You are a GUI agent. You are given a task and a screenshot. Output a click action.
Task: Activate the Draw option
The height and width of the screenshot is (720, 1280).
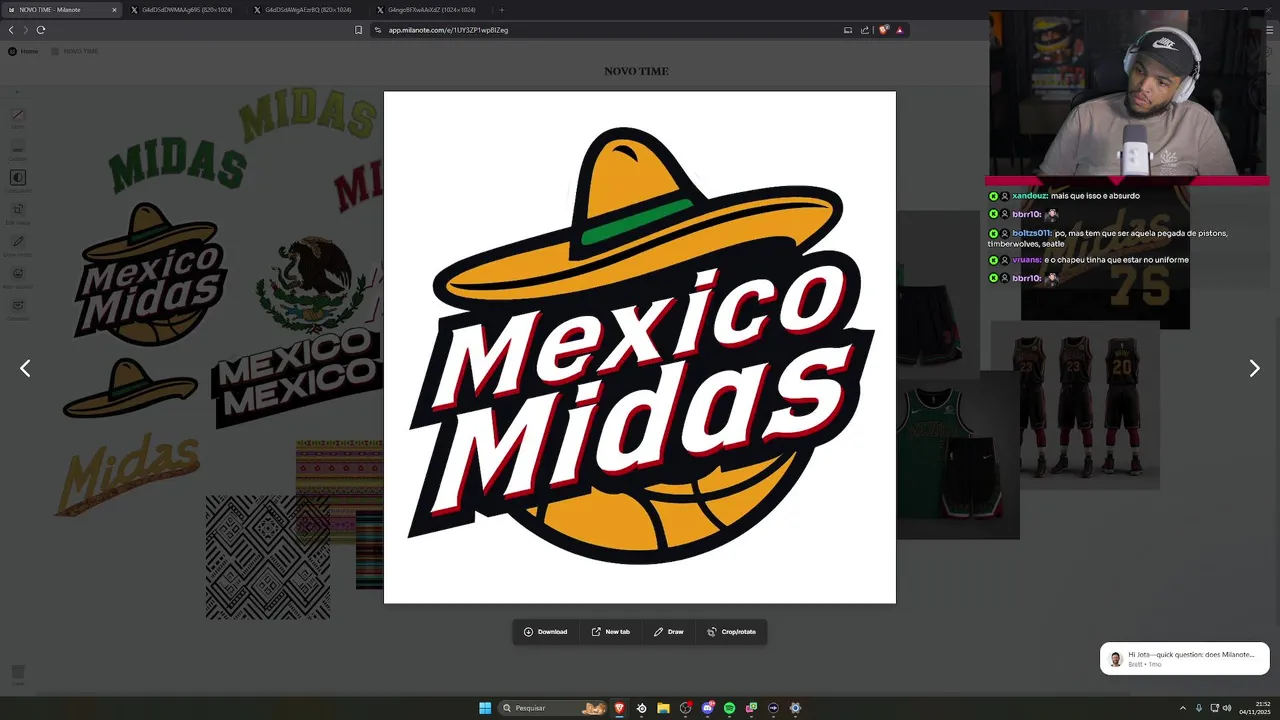click(669, 632)
